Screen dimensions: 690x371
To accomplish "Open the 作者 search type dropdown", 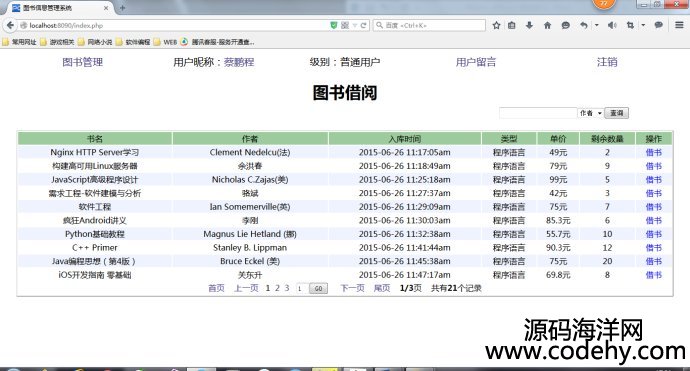I will point(591,113).
